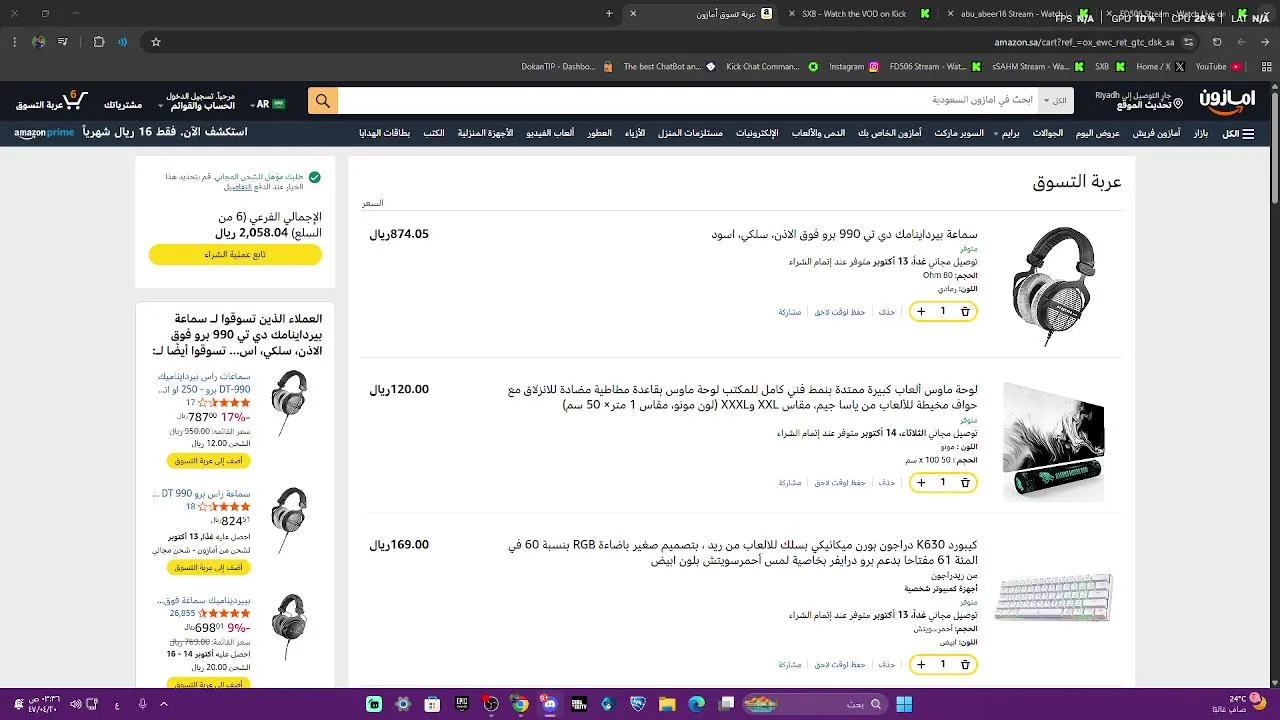Viewport: 1280px width, 720px height.
Task: Open 'الإلكترونيات' nav item
Action: 758,133
